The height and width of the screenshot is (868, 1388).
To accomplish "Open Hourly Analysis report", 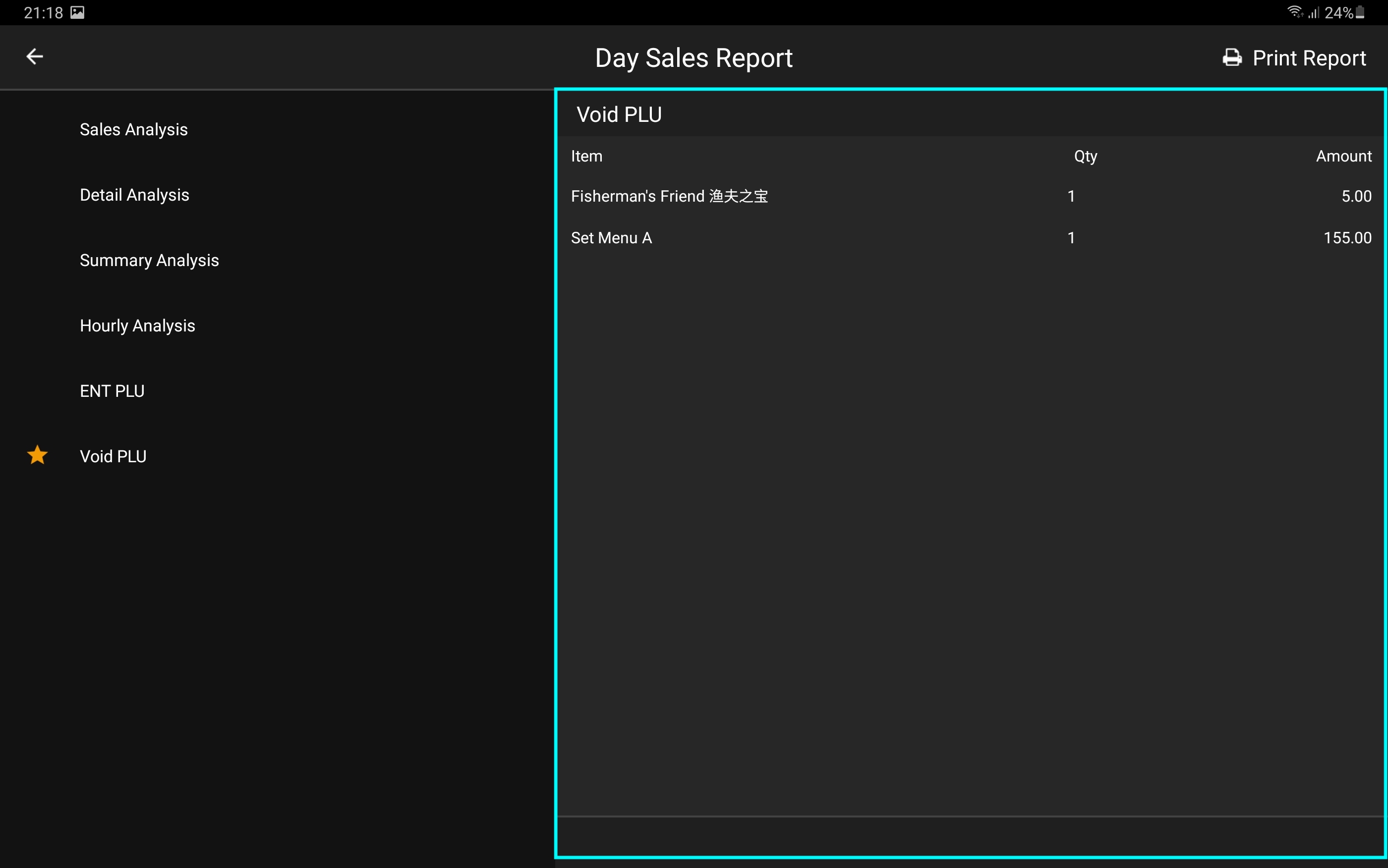I will (x=137, y=326).
